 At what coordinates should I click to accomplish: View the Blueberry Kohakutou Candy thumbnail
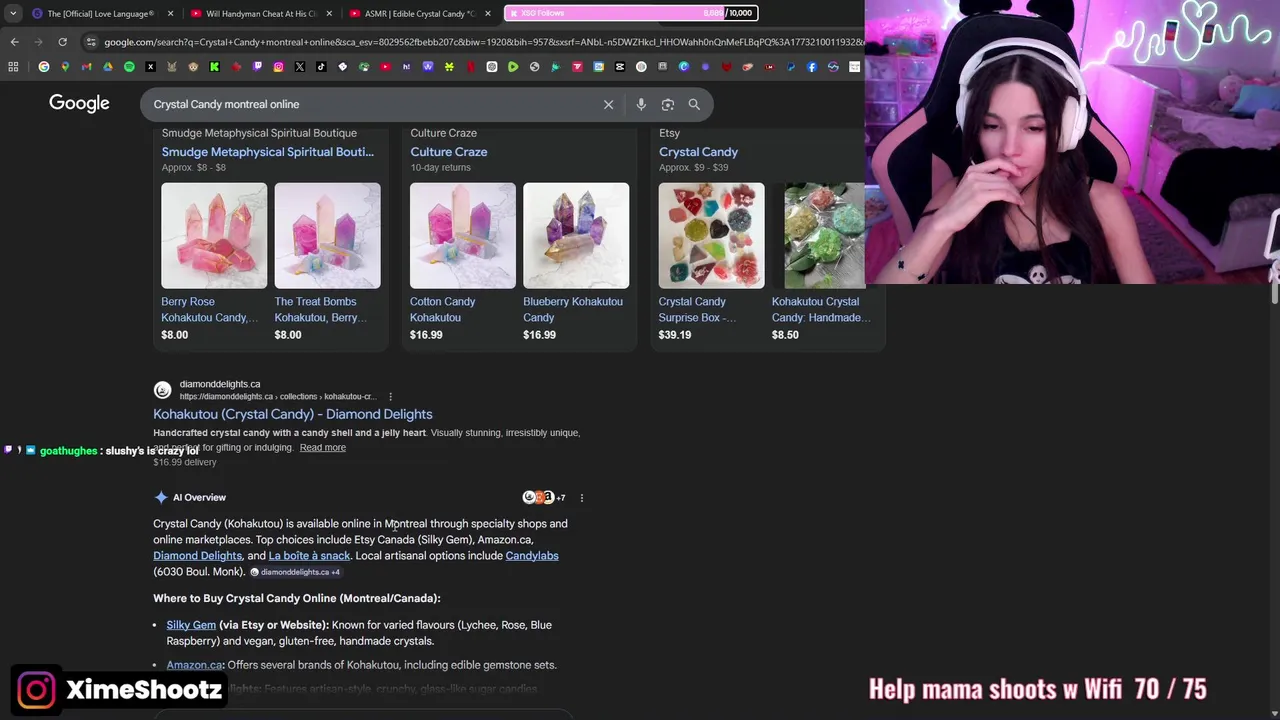point(576,236)
